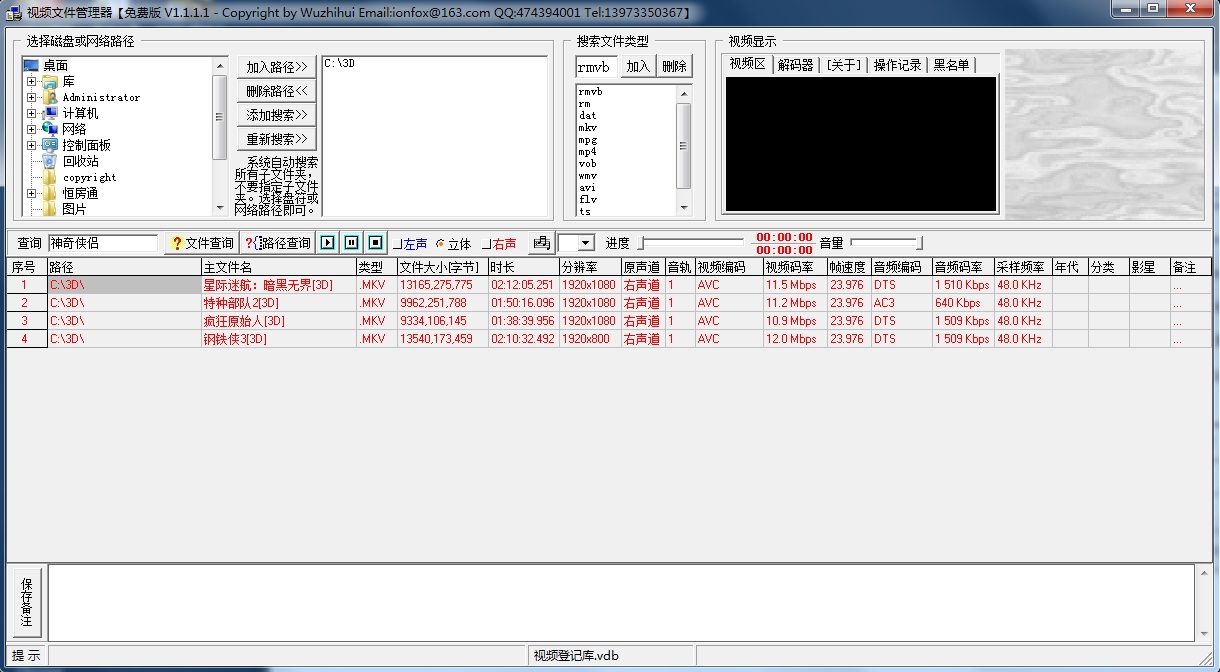Select mkv in the file type list
The image size is (1220, 672).
coord(587,128)
